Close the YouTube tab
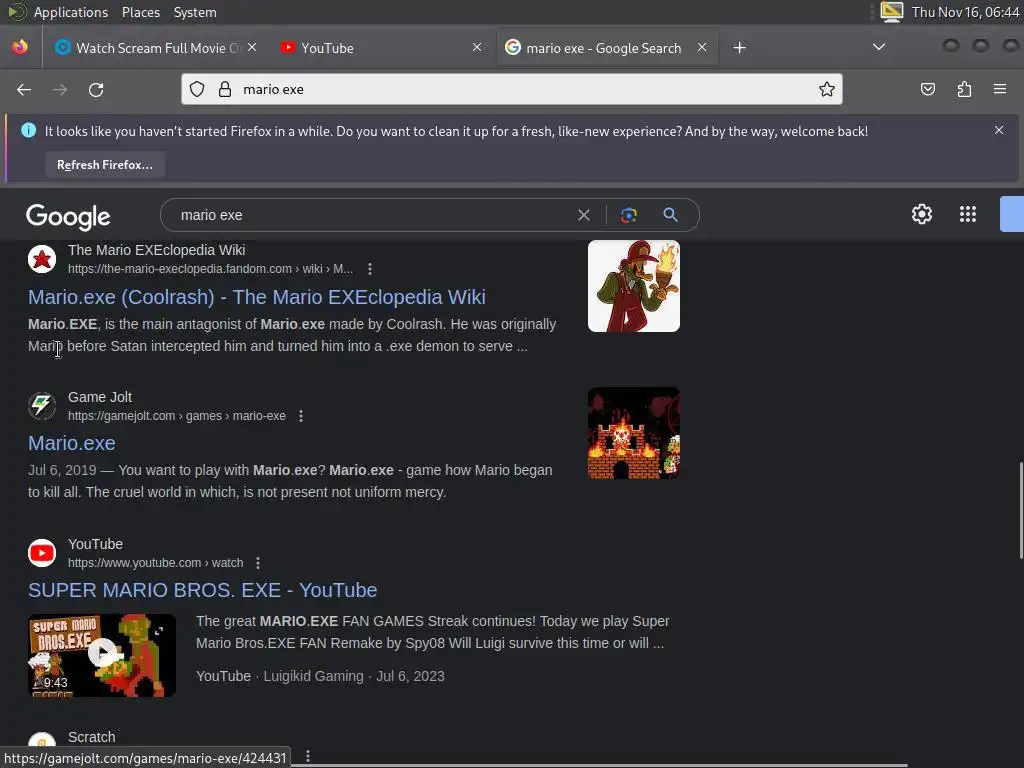 pos(477,47)
